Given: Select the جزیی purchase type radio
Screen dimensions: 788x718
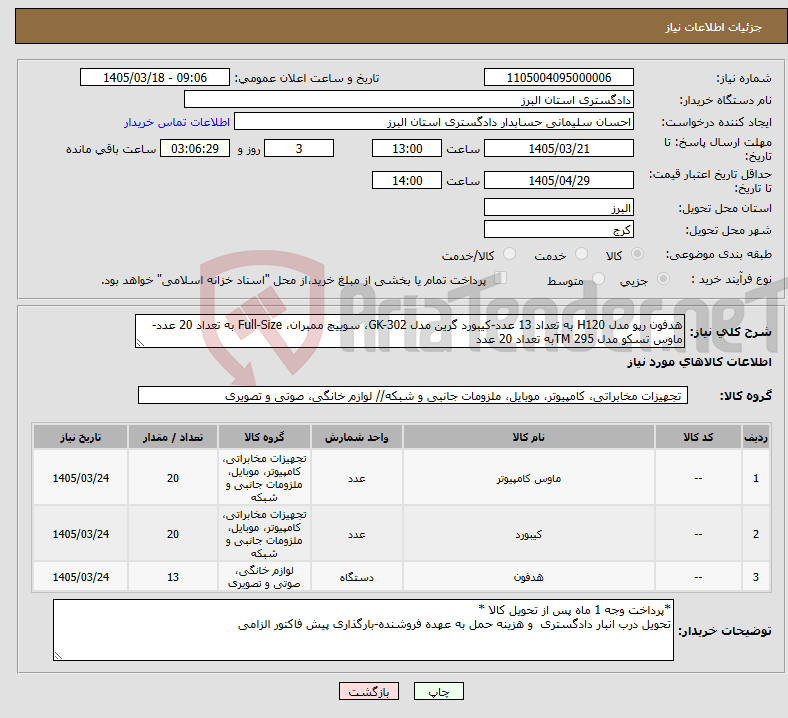Looking at the screenshot, I should (x=663, y=279).
